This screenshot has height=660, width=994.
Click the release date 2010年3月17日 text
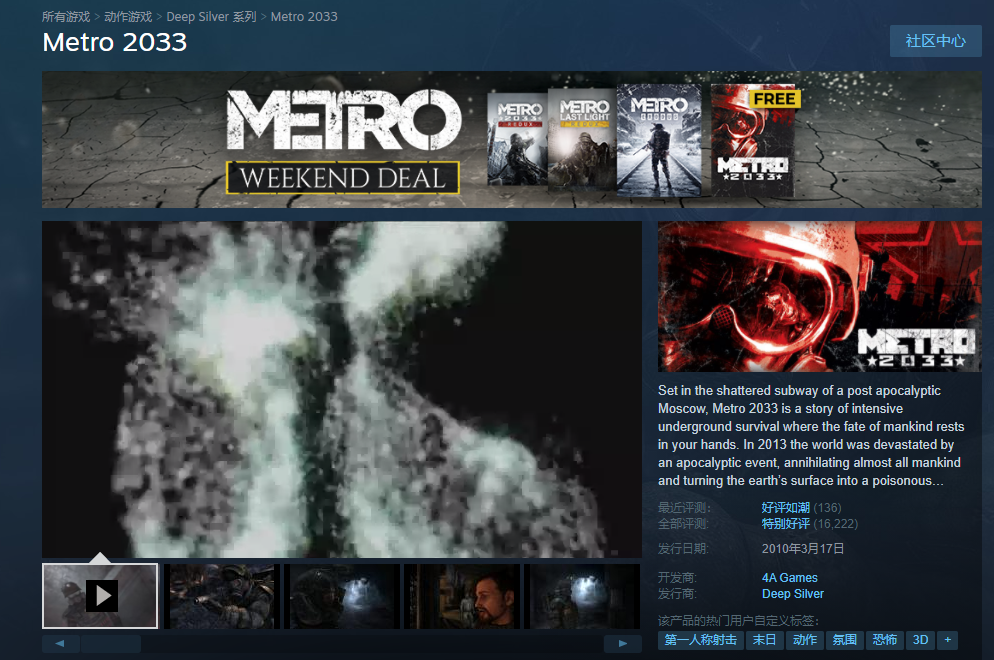pyautogui.click(x=803, y=548)
